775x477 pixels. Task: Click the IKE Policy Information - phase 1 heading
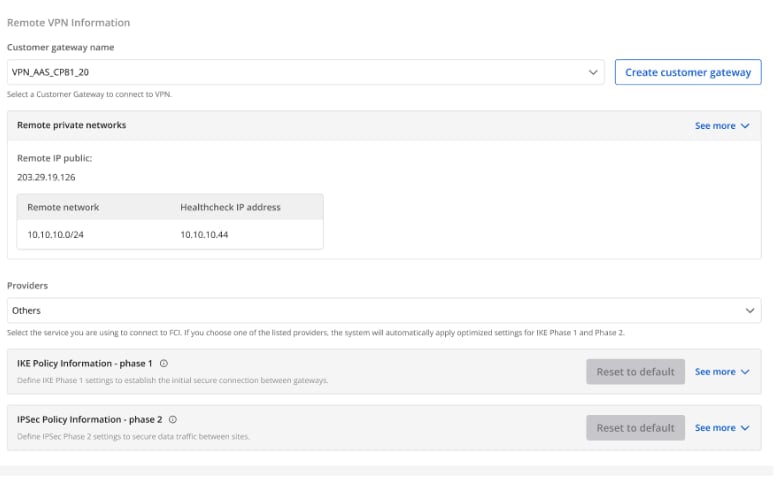pos(85,364)
